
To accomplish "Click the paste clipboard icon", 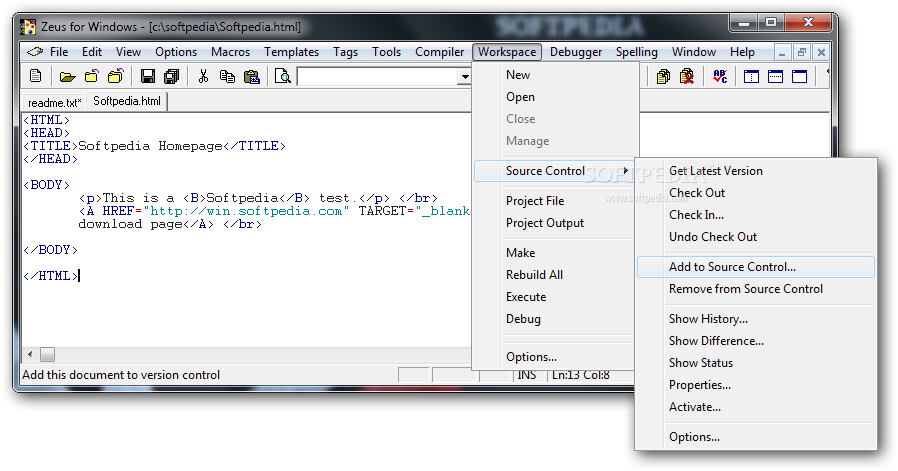I will pyautogui.click(x=252, y=76).
